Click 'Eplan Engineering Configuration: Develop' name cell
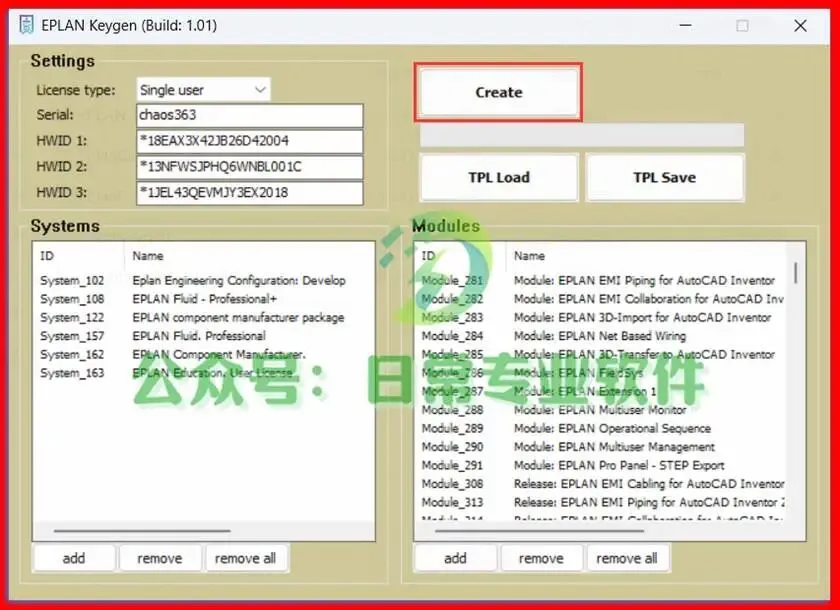840x610 pixels. (239, 280)
